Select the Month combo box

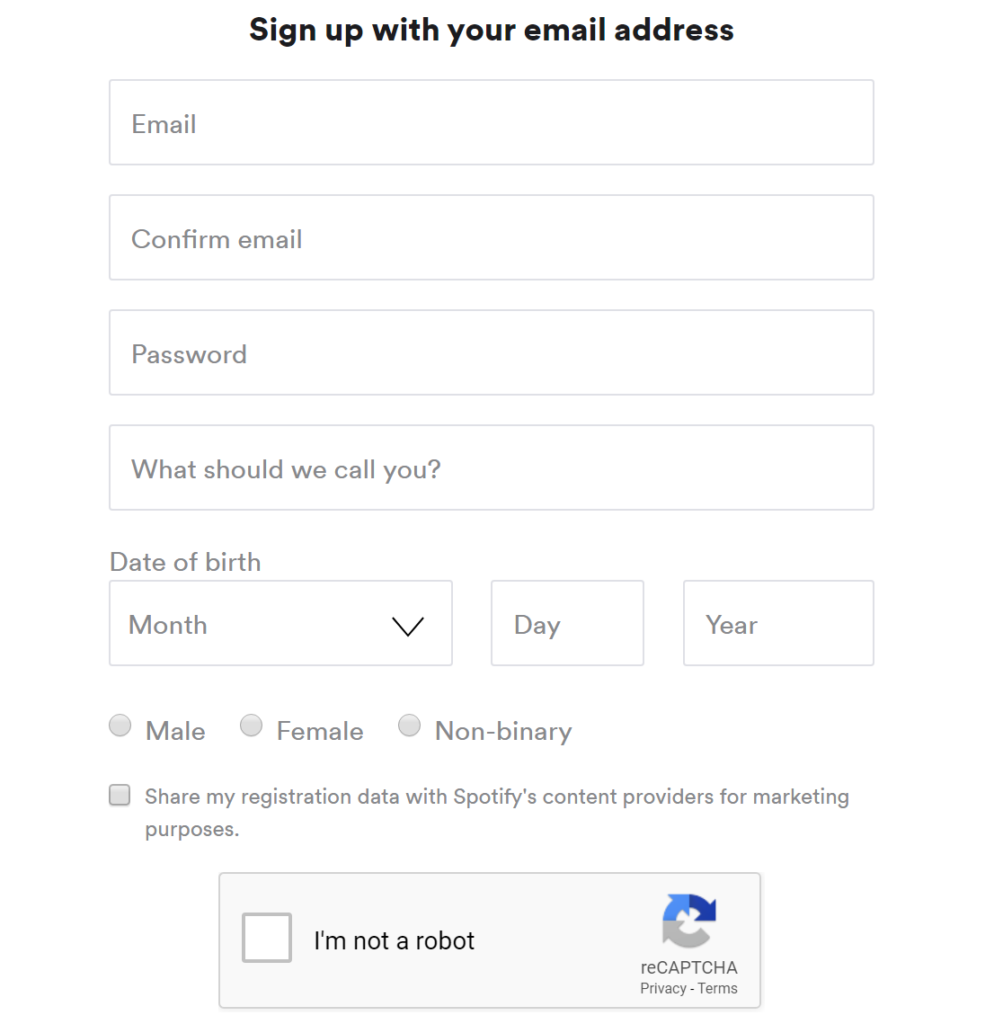click(281, 623)
